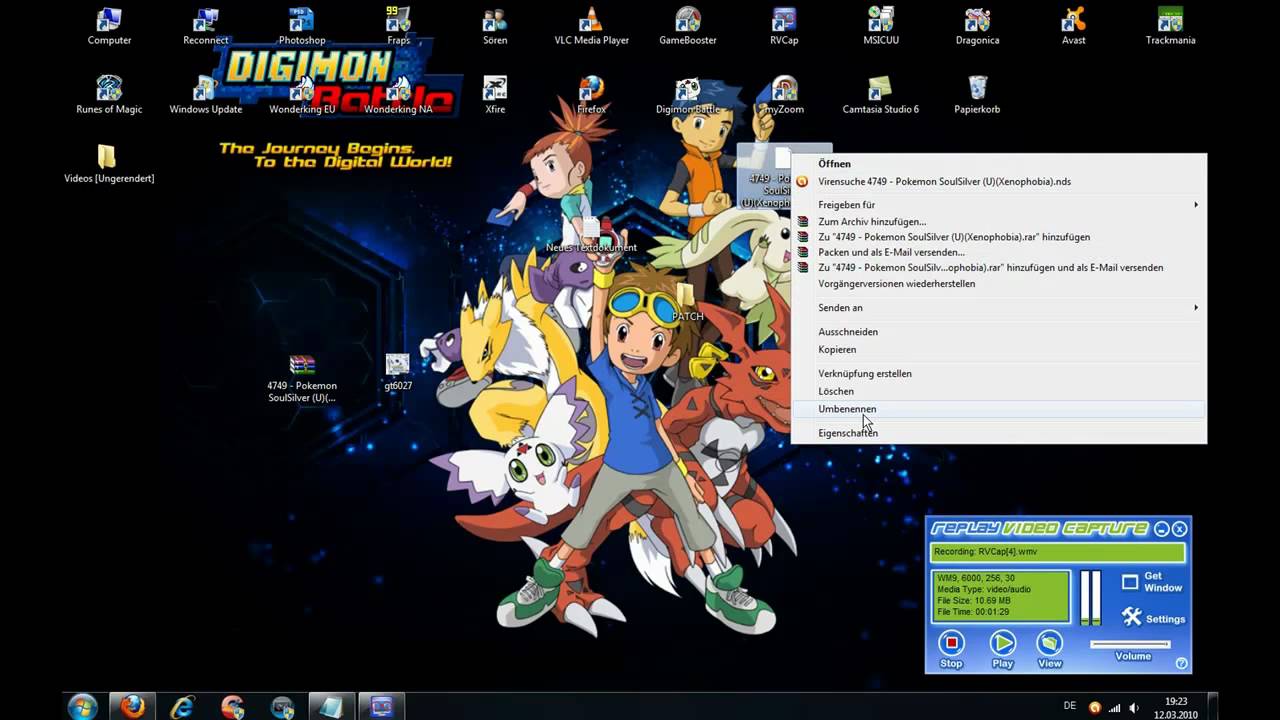
Task: Select the Pokemon SoulSilver rar archive icon
Action: click(x=302, y=378)
